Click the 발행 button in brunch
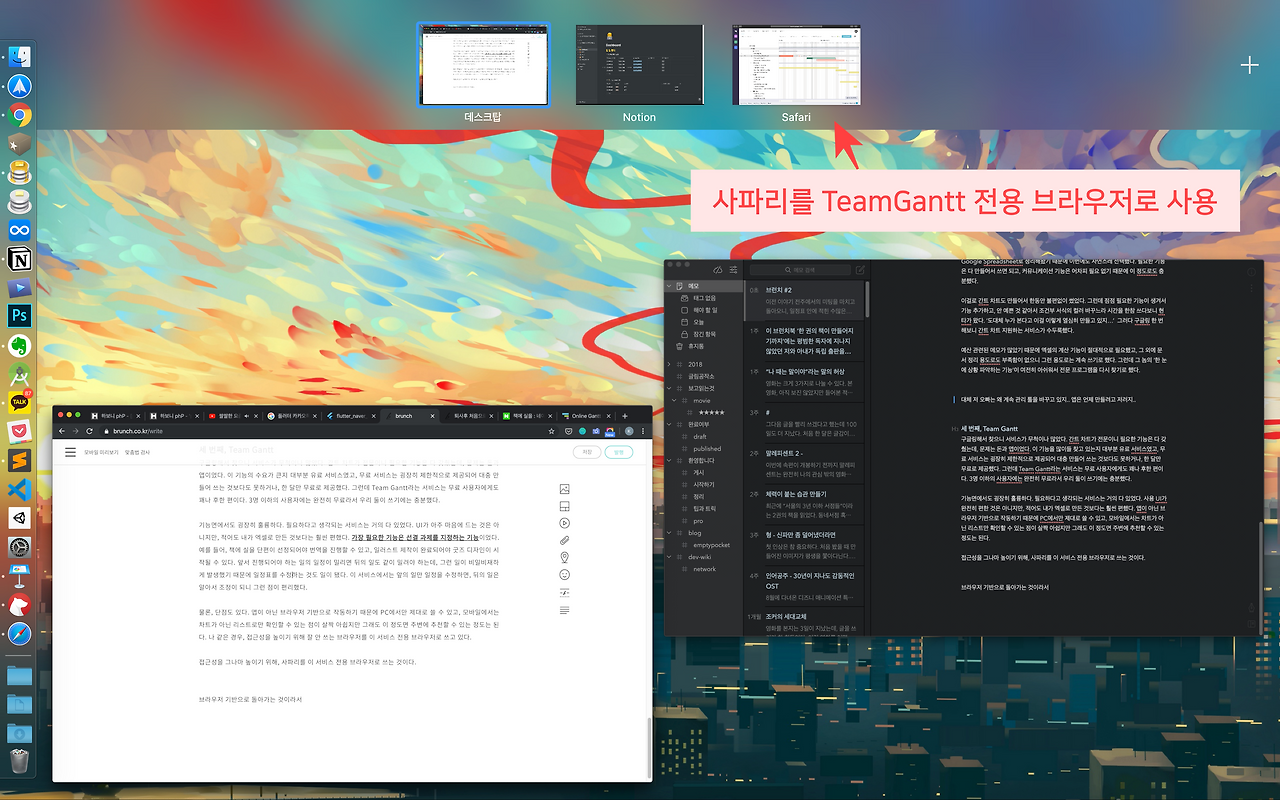1280x800 pixels. tap(618, 452)
